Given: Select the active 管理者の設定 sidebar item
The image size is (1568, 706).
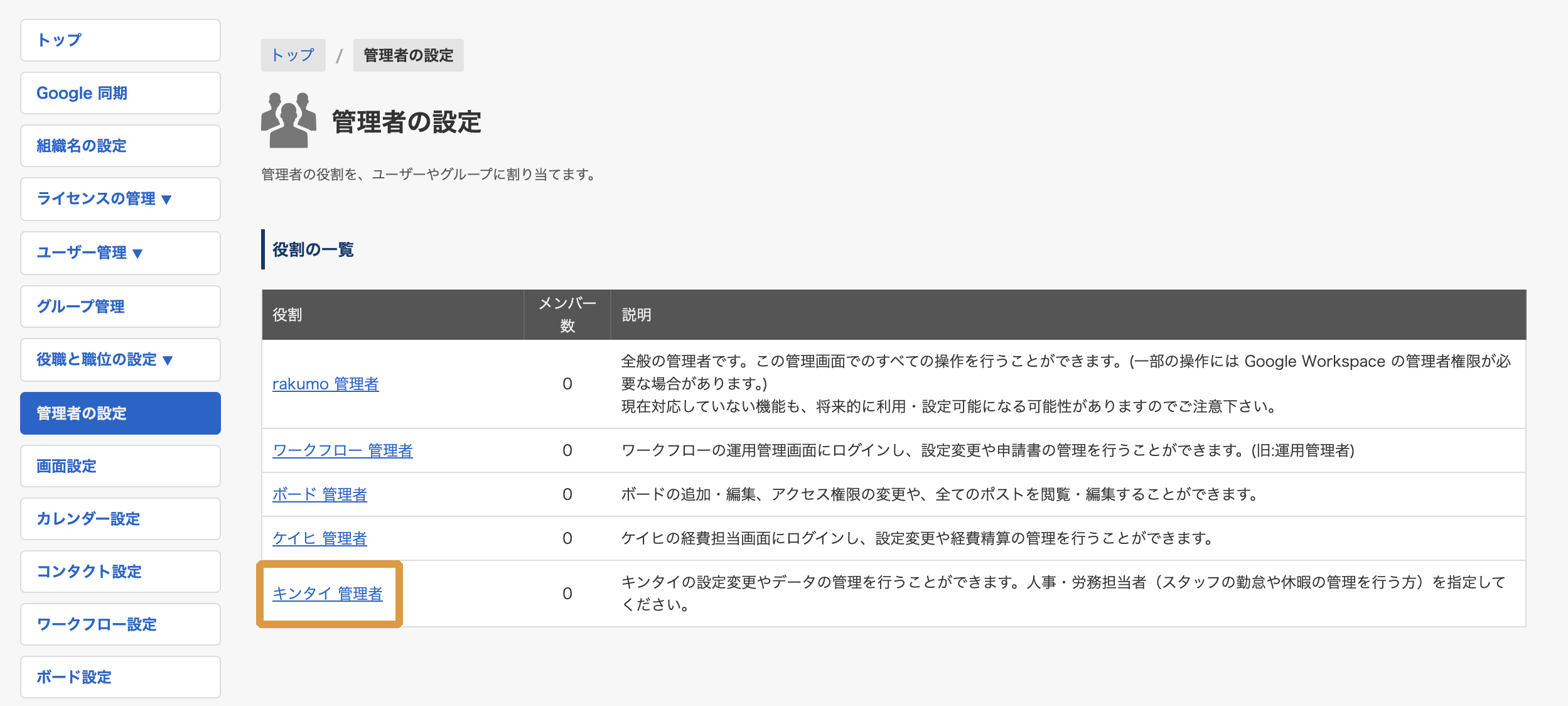Looking at the screenshot, I should point(121,413).
